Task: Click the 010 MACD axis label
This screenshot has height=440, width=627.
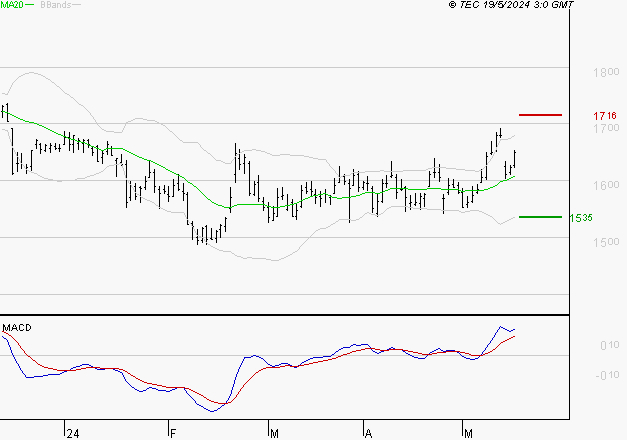Action: (609, 345)
